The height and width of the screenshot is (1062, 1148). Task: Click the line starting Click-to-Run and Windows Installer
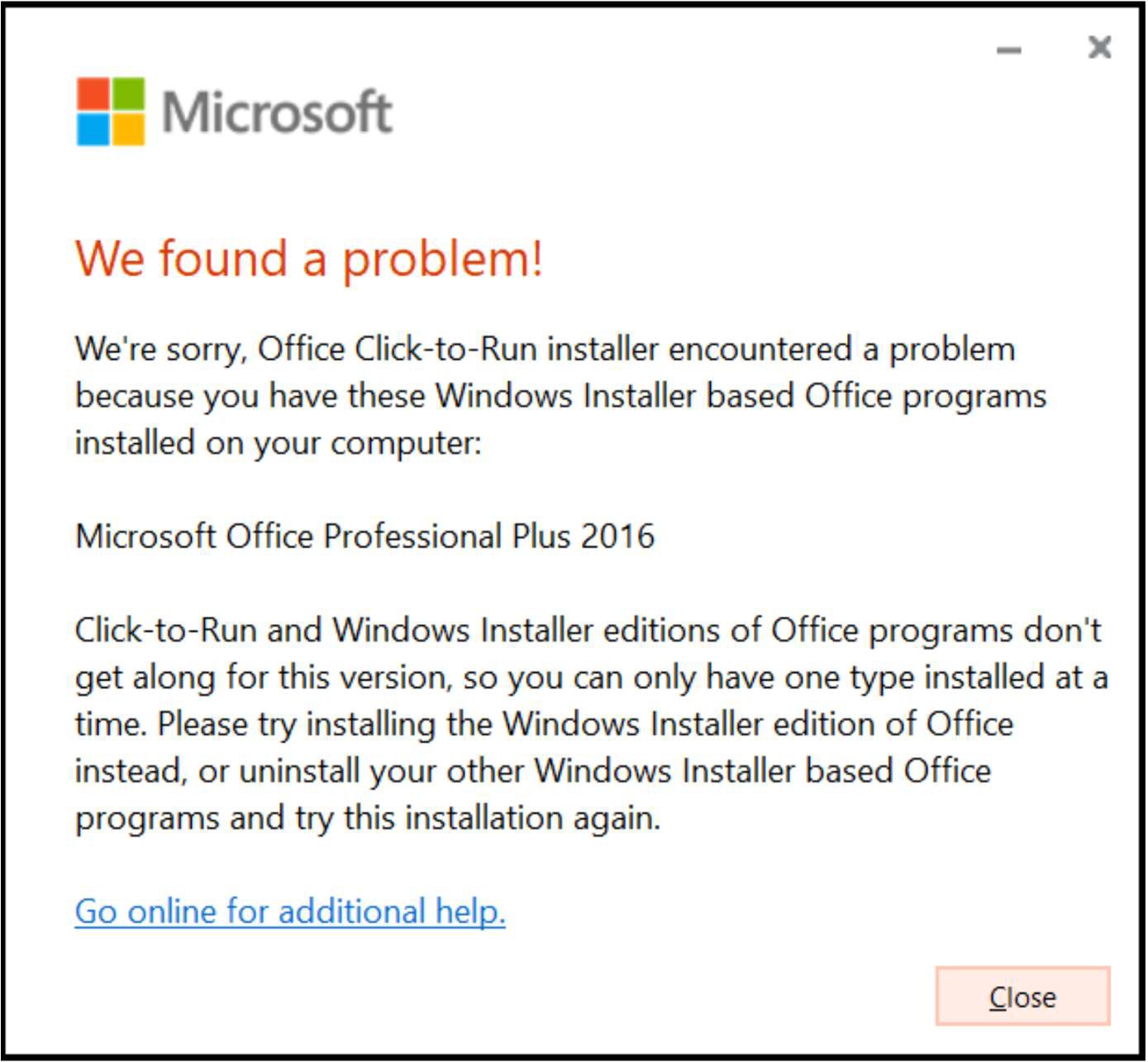click(588, 631)
